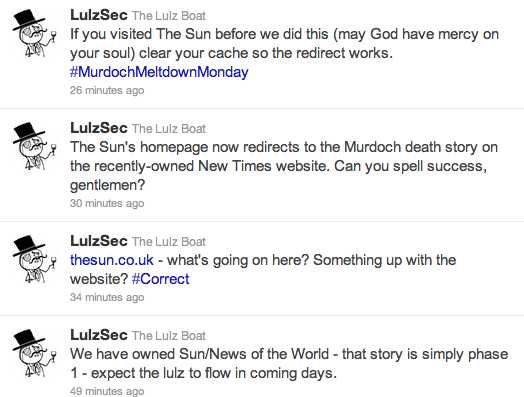Click 'The Lulz Boat' name on the first tweet
Viewport: 524px width, 397px height.
click(x=169, y=16)
